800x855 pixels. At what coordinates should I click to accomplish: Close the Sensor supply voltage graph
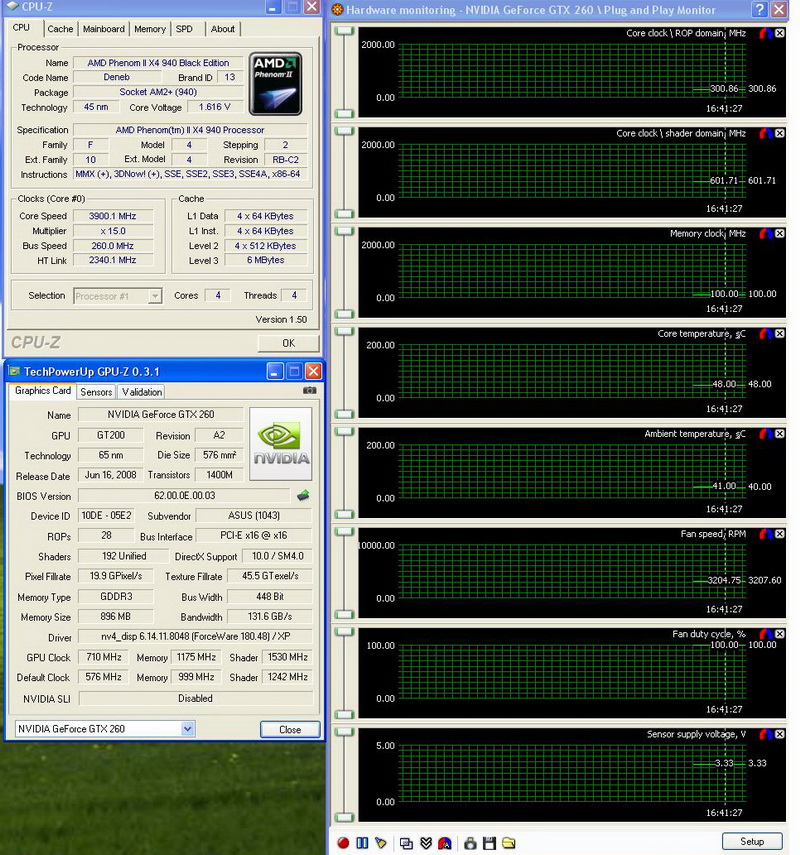[x=780, y=734]
